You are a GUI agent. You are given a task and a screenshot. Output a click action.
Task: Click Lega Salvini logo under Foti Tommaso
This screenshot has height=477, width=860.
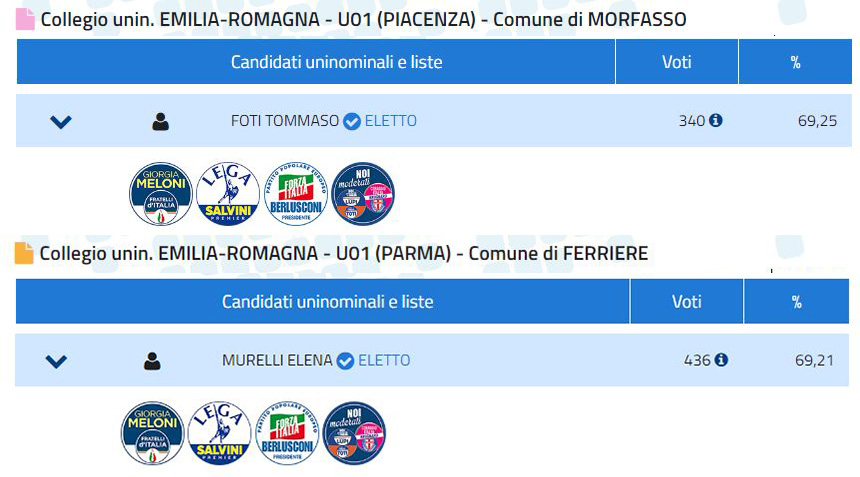[x=228, y=194]
